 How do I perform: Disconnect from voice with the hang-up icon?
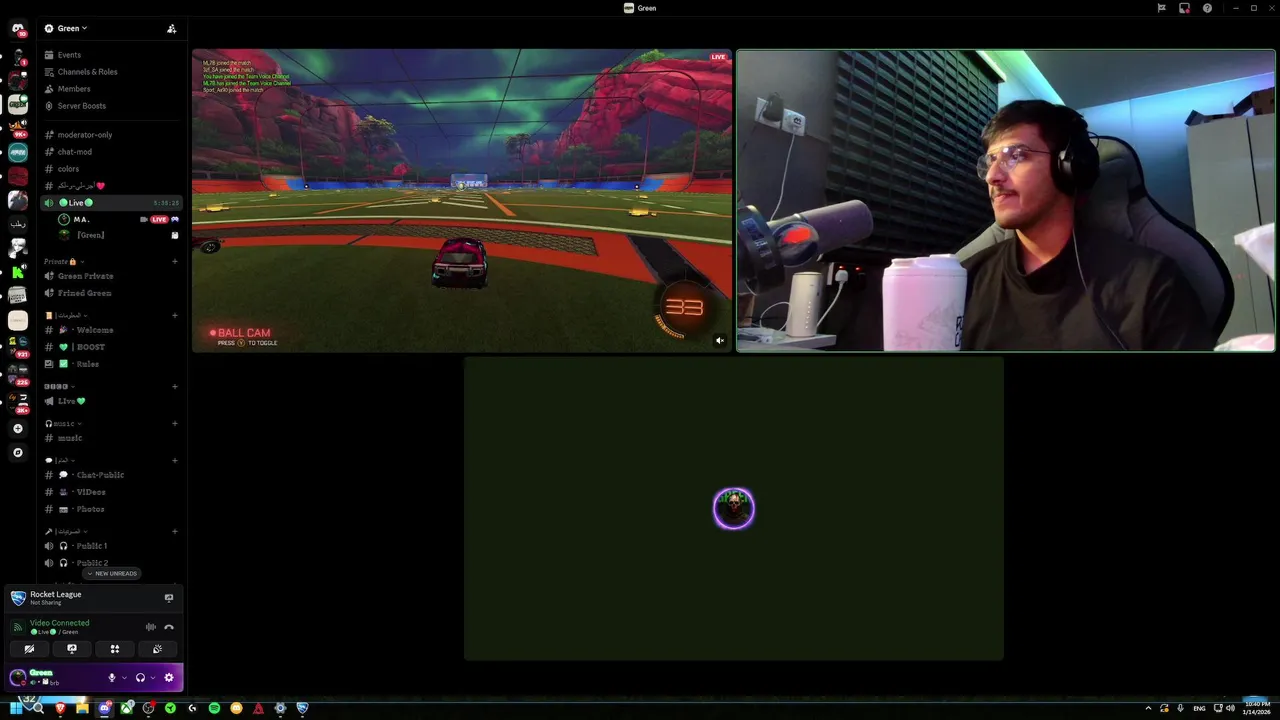click(169, 627)
